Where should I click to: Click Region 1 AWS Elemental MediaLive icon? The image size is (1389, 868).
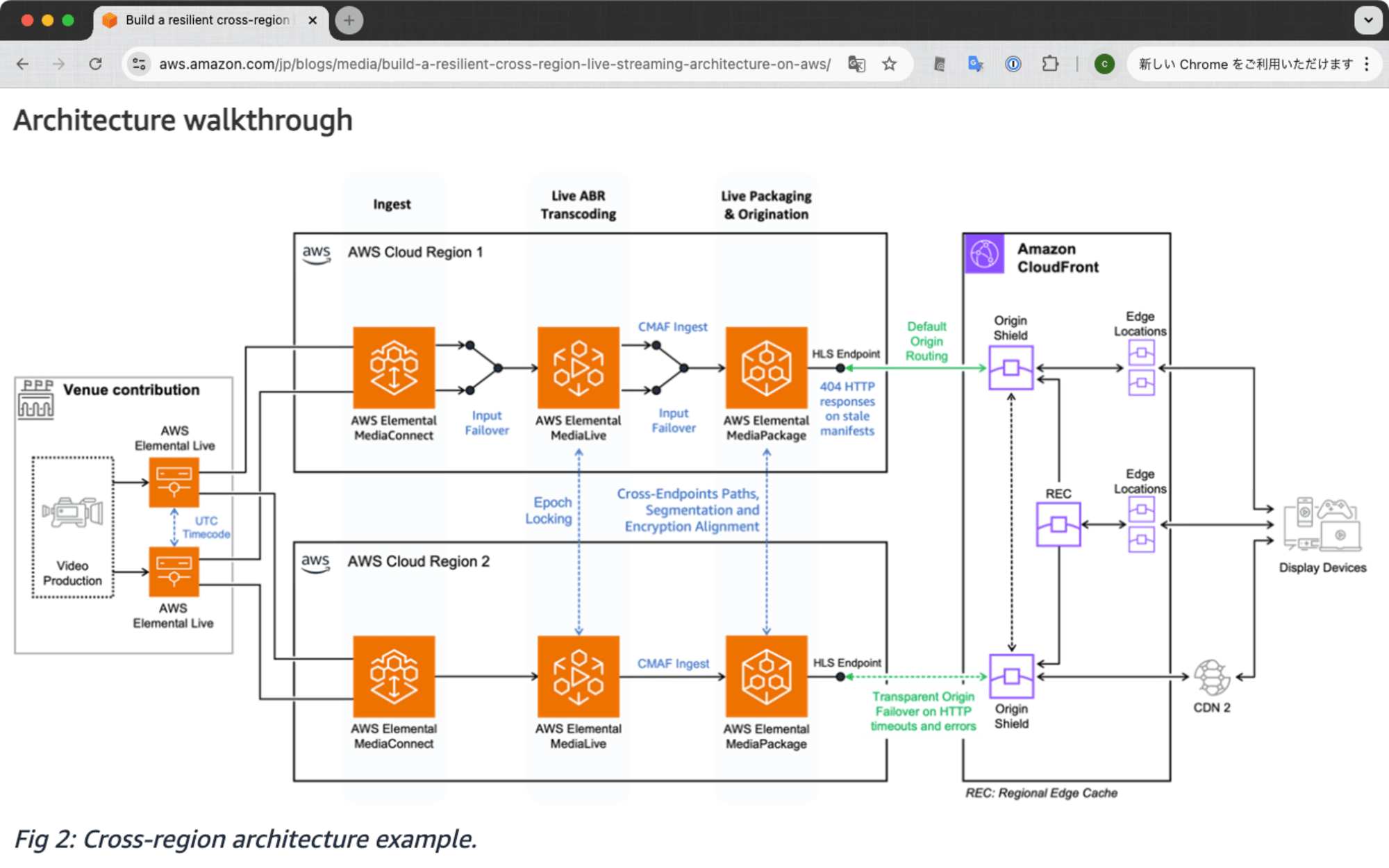click(578, 367)
